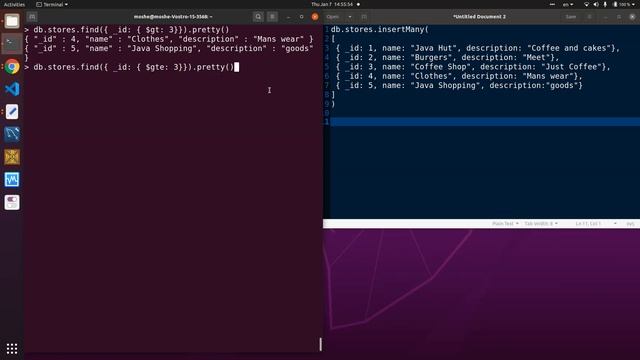Open the Ln, Col status dropdown
640x360 pixels.
point(596,224)
